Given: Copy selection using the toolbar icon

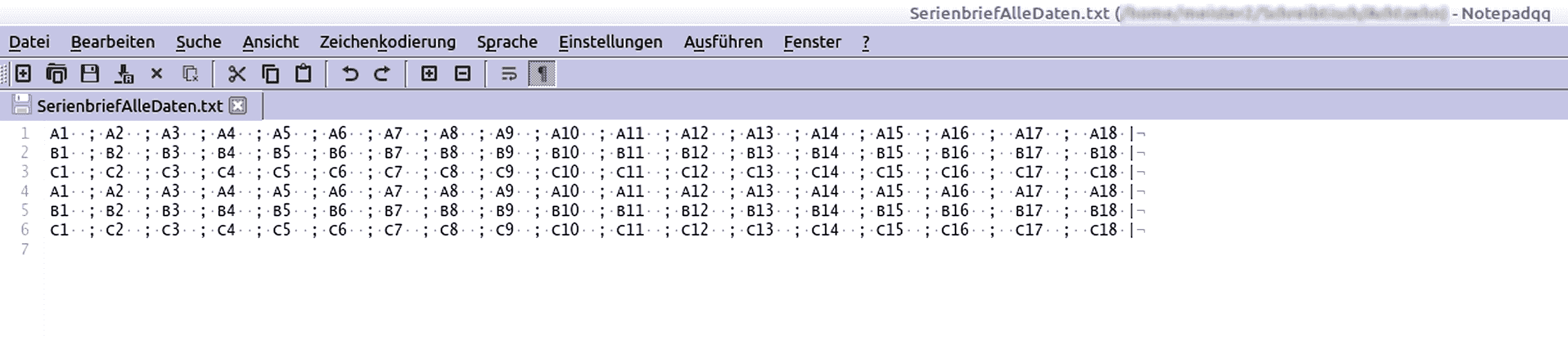Looking at the screenshot, I should (271, 74).
